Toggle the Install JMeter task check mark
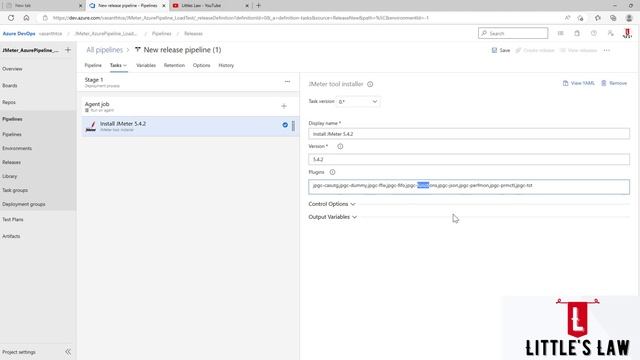The width and height of the screenshot is (640, 360). pyautogui.click(x=285, y=125)
